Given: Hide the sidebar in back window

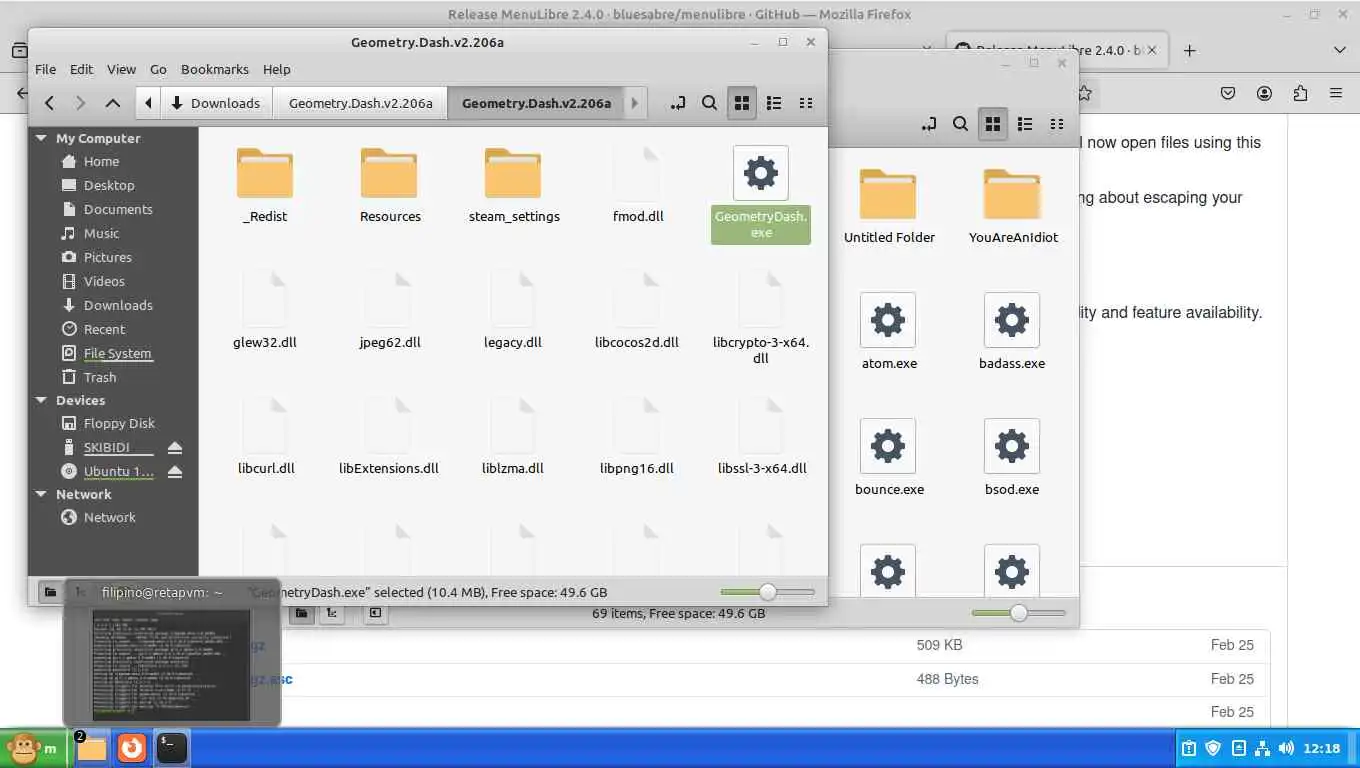Looking at the screenshot, I should [x=375, y=613].
